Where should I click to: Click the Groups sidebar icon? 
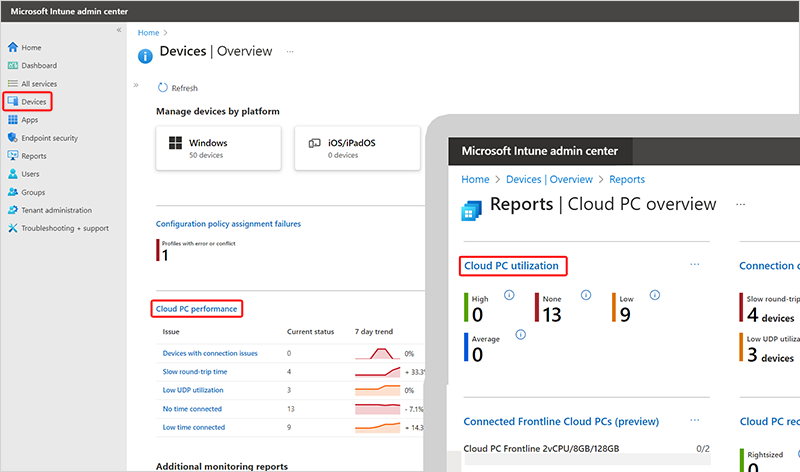coord(12,192)
